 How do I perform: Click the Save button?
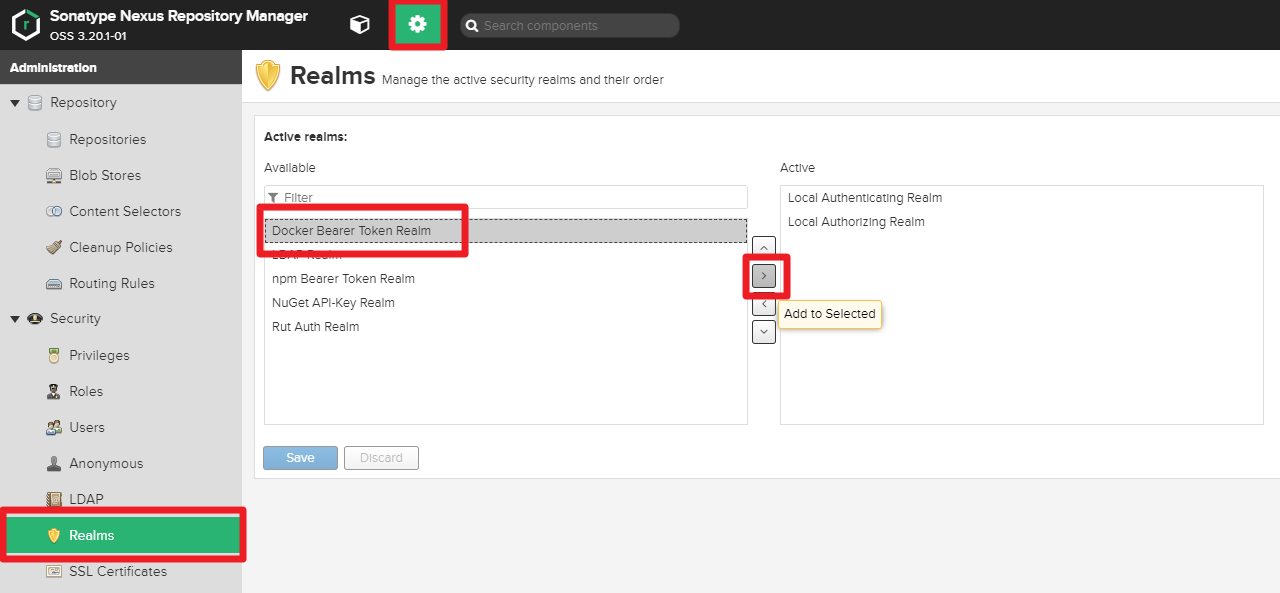[300, 457]
